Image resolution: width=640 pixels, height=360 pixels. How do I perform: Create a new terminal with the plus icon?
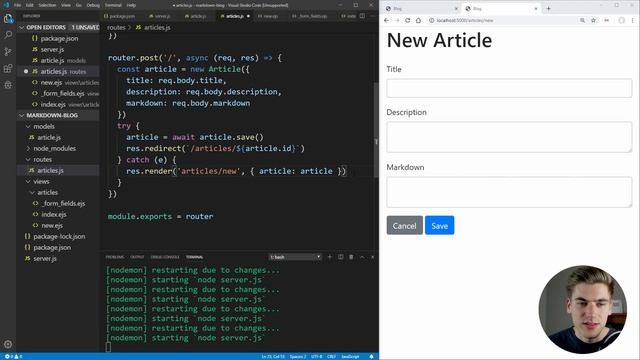coord(330,257)
